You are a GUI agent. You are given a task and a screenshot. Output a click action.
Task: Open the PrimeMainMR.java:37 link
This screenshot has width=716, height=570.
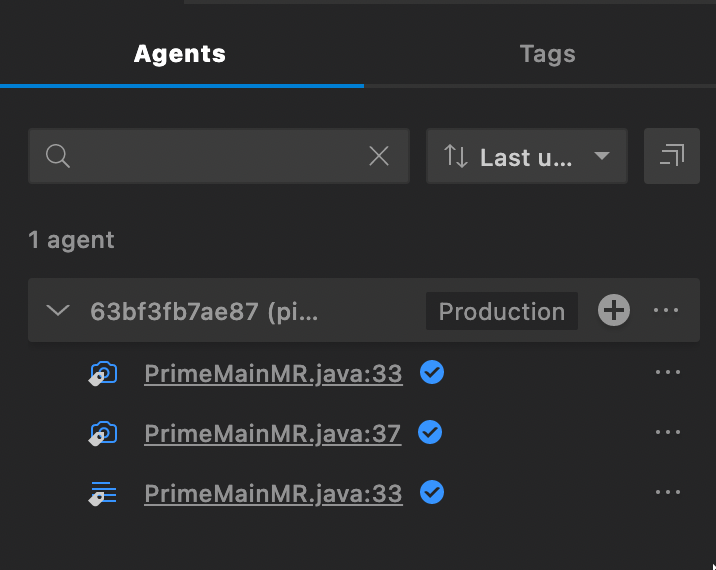tap(272, 434)
